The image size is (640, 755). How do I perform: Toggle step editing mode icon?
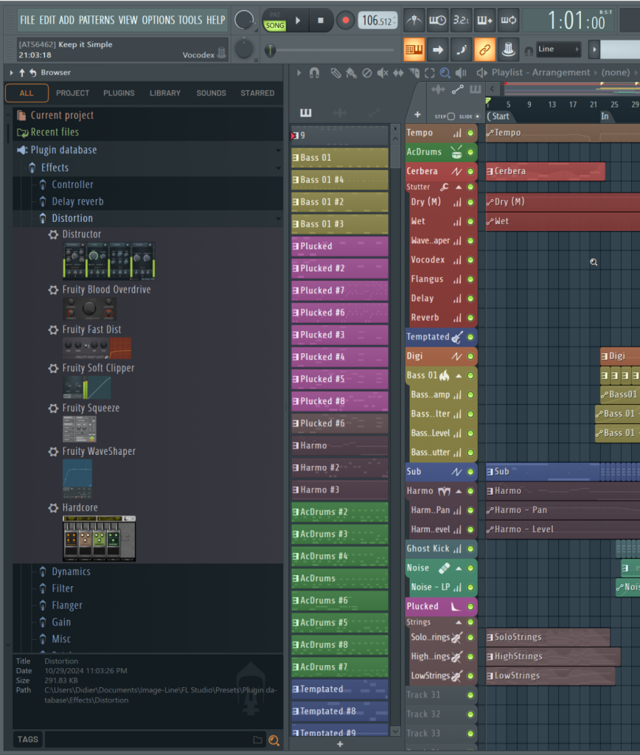461,49
